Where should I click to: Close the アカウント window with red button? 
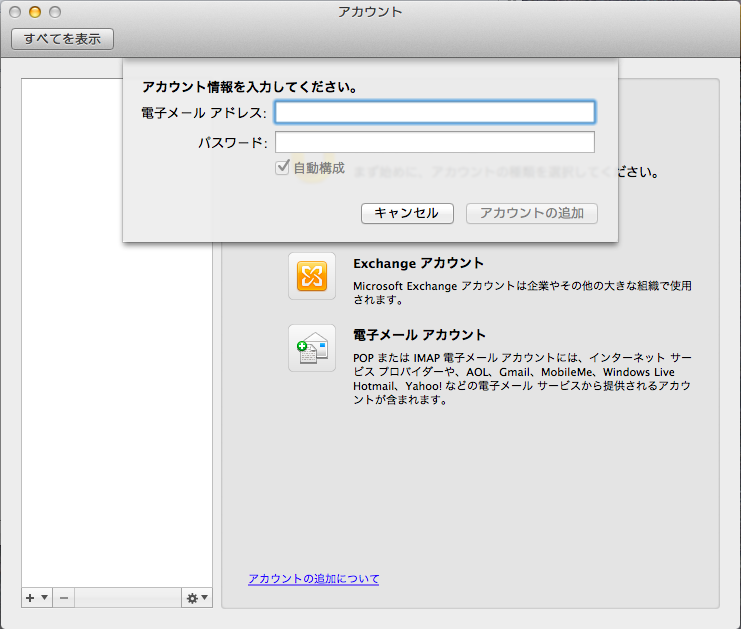tap(15, 12)
